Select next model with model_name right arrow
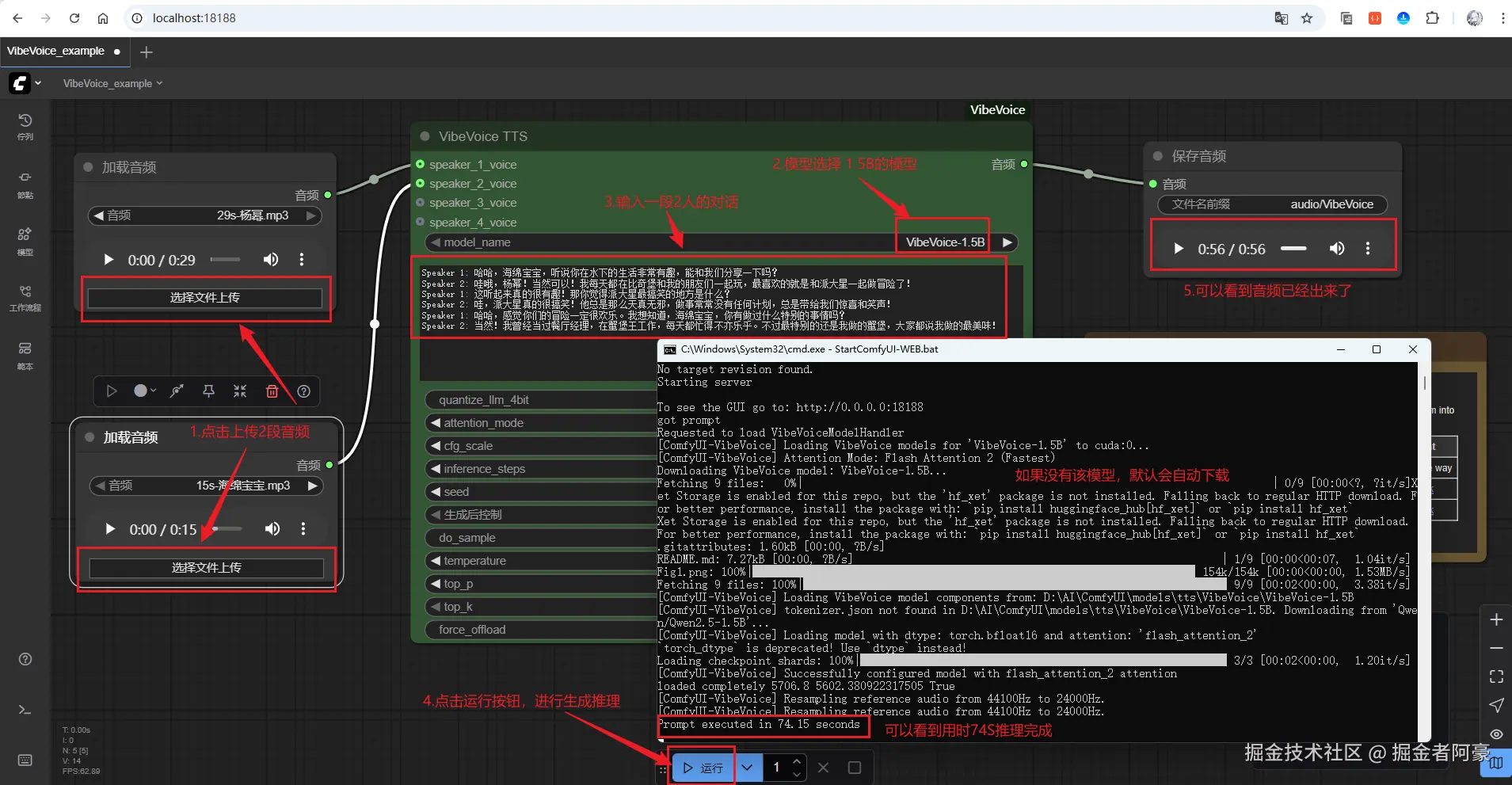The width and height of the screenshot is (1512, 785). tap(1007, 242)
